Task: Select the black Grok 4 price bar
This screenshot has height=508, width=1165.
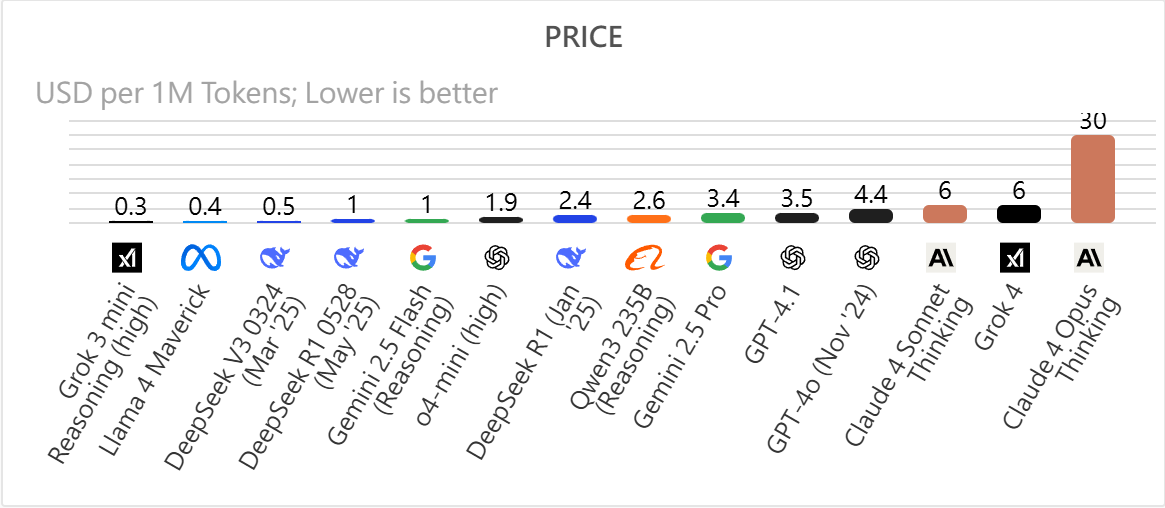Action: (x=1019, y=214)
